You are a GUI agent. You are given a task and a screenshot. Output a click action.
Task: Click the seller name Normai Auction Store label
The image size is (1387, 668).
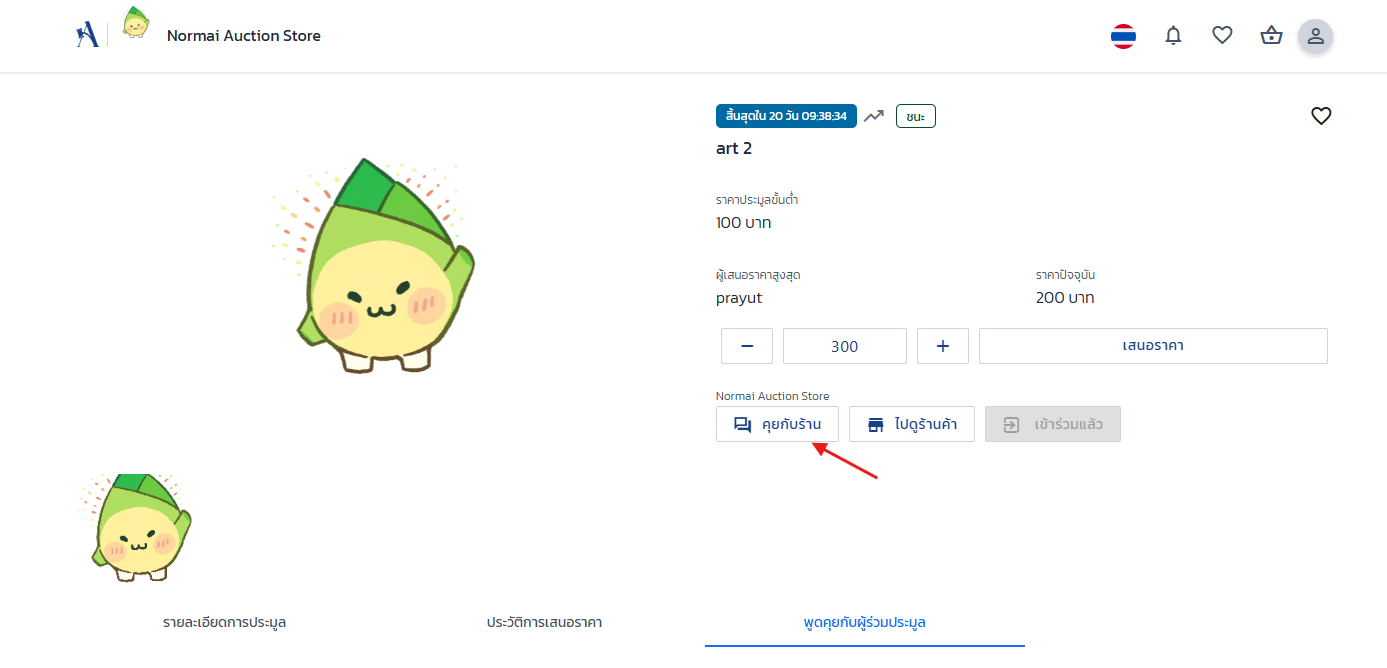coord(772,395)
